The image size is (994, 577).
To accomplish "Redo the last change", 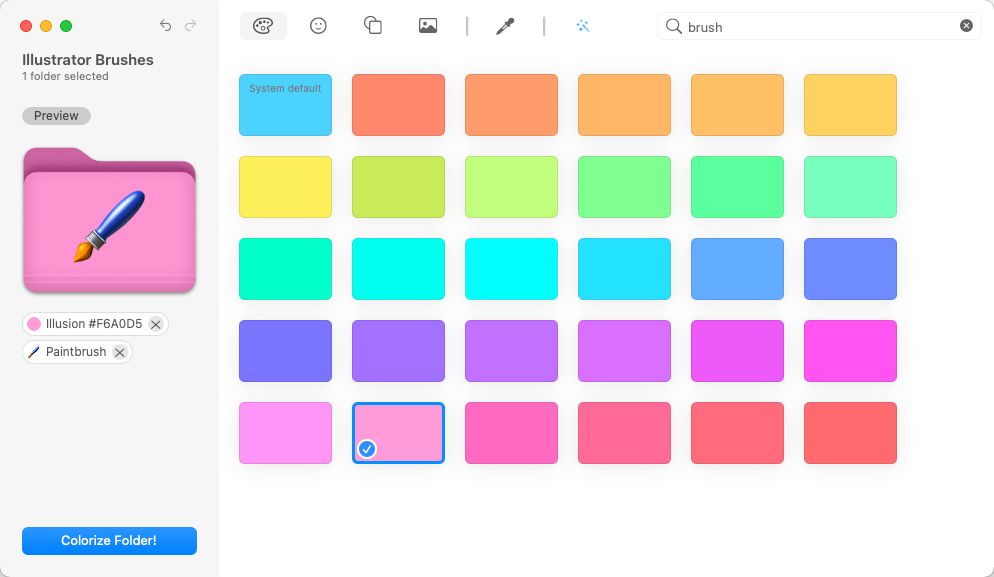I will click(x=190, y=25).
